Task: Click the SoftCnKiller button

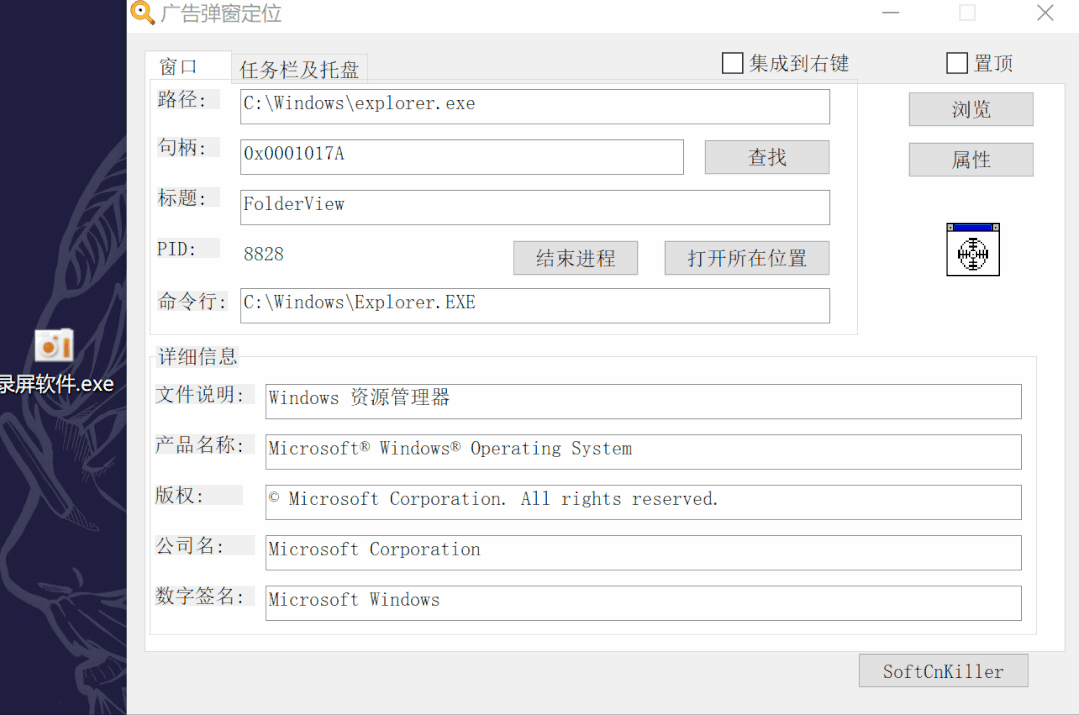Action: [943, 671]
